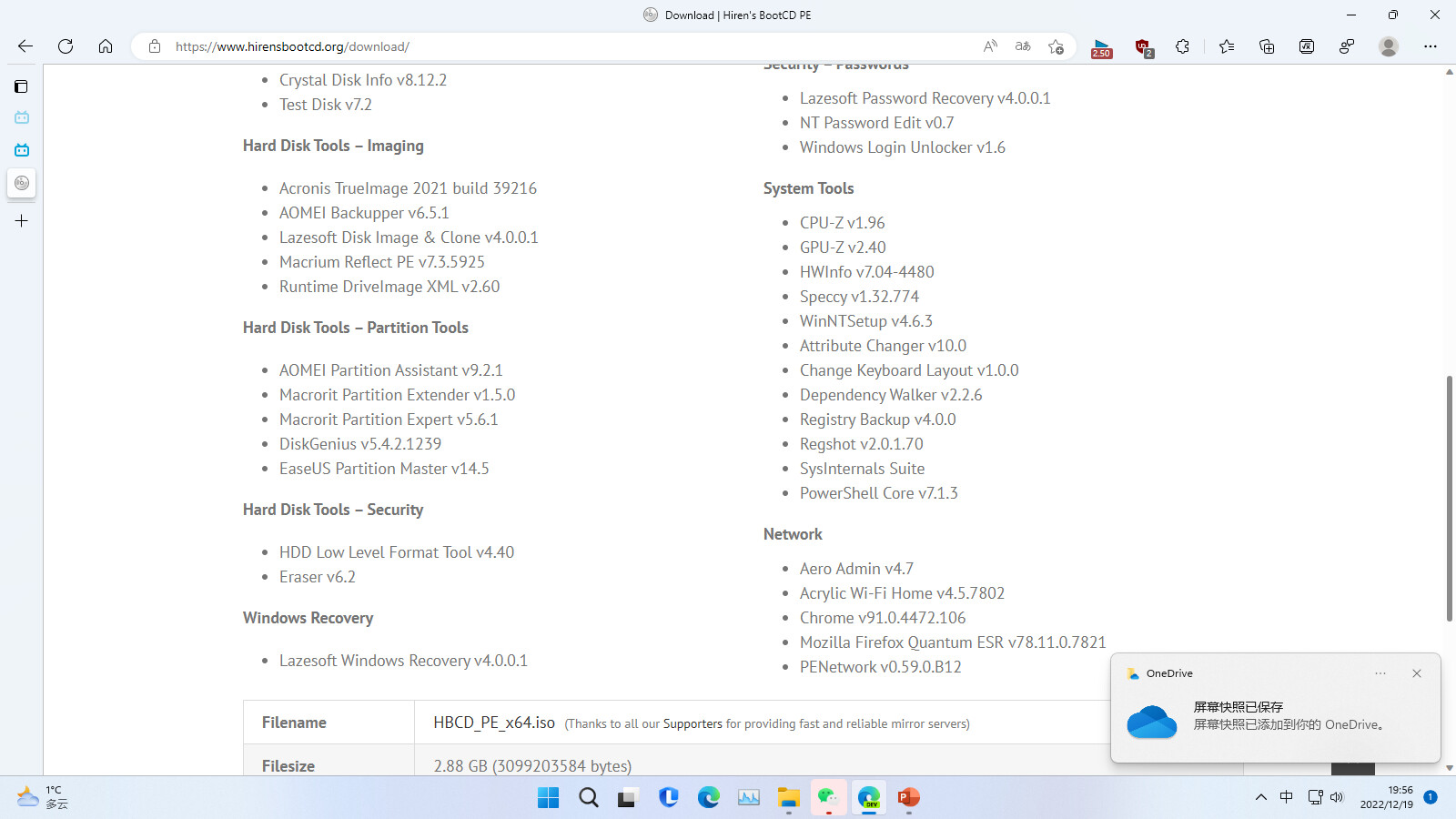Viewport: 1456px width, 819px height.
Task: Switch to the second pinned vertical tab
Action: [22, 150]
